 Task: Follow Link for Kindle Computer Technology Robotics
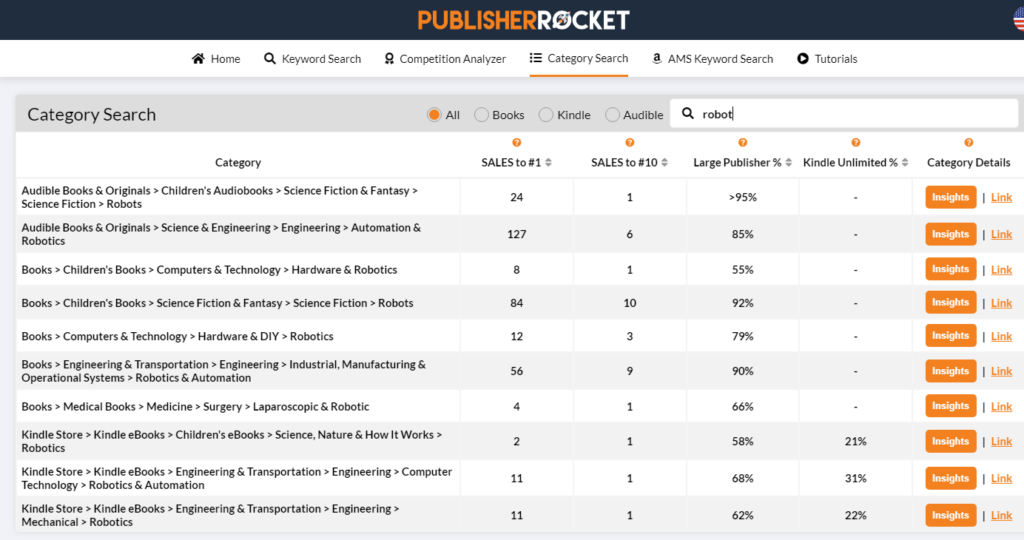pos(1001,479)
